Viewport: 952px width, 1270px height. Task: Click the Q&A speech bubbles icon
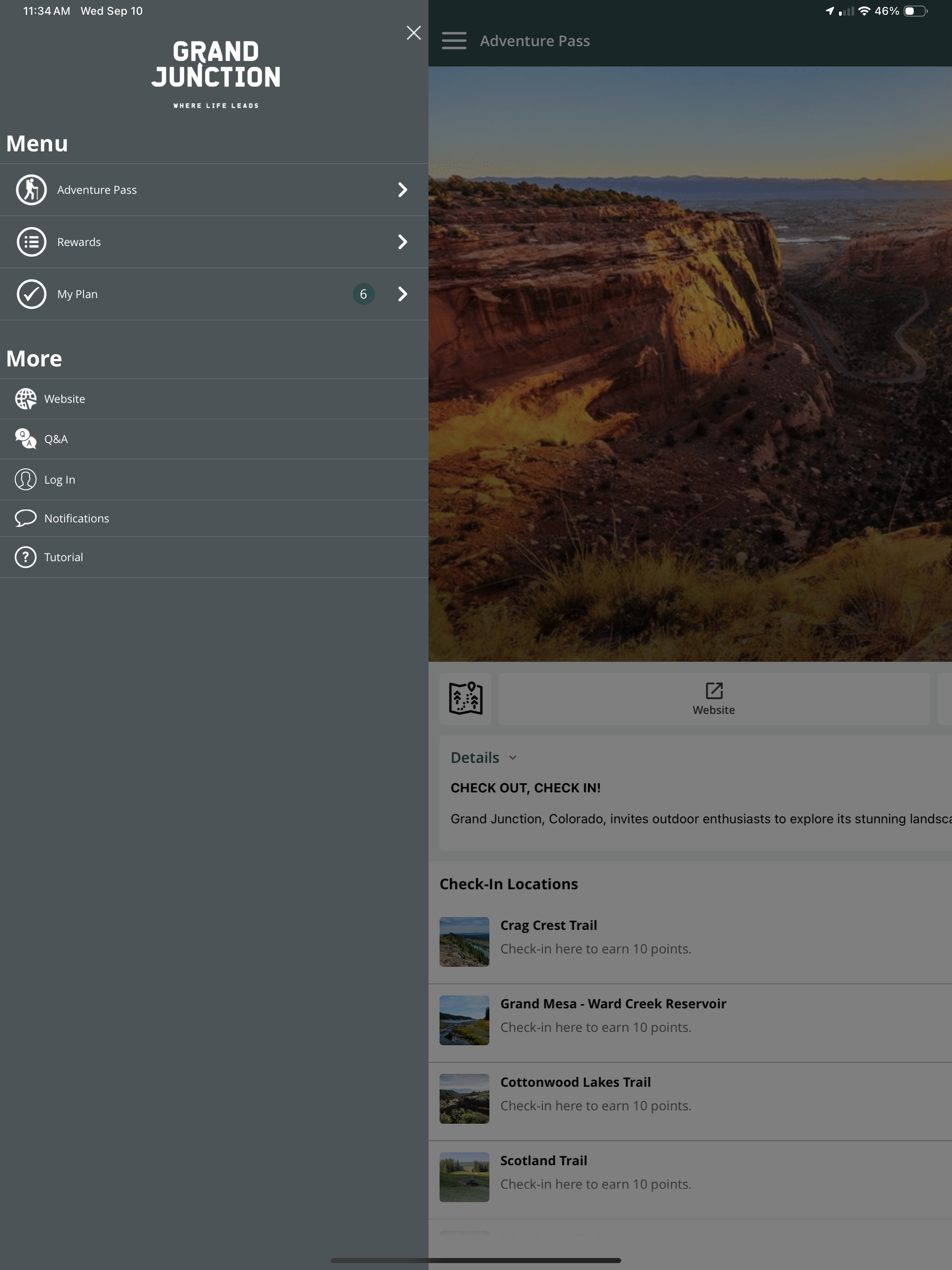click(26, 439)
